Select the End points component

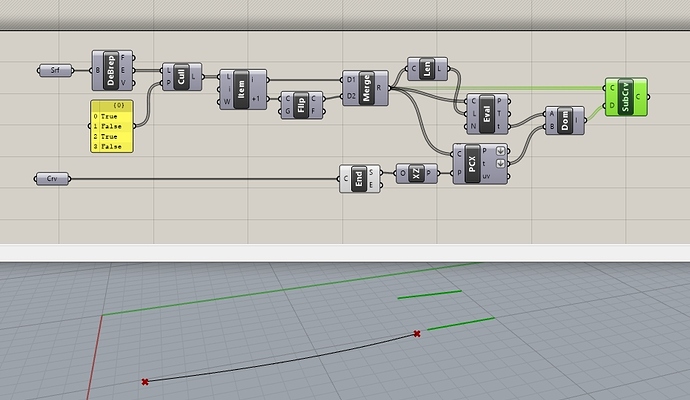360,179
